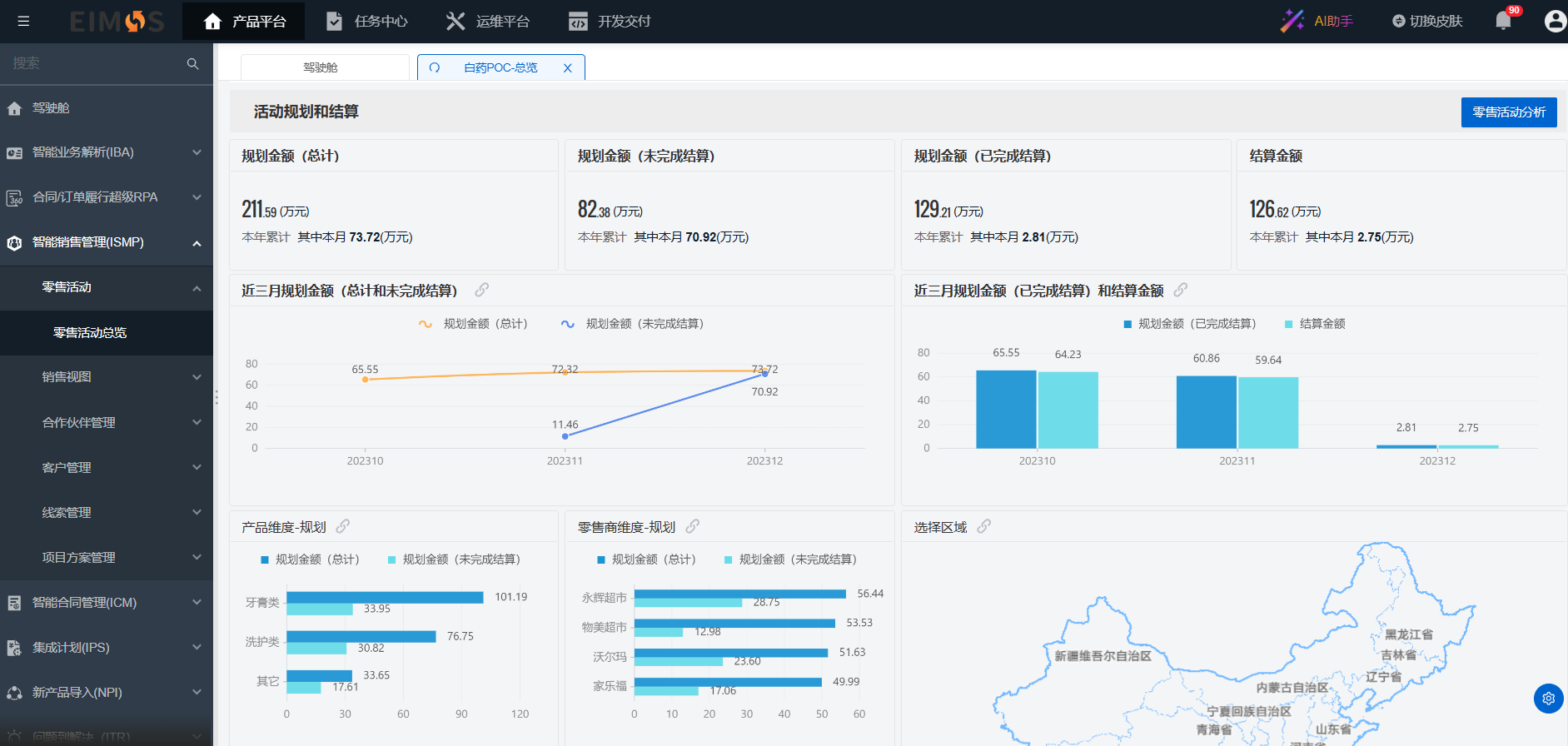
Task: Click the 任务中心 checklist icon
Action: (x=334, y=21)
